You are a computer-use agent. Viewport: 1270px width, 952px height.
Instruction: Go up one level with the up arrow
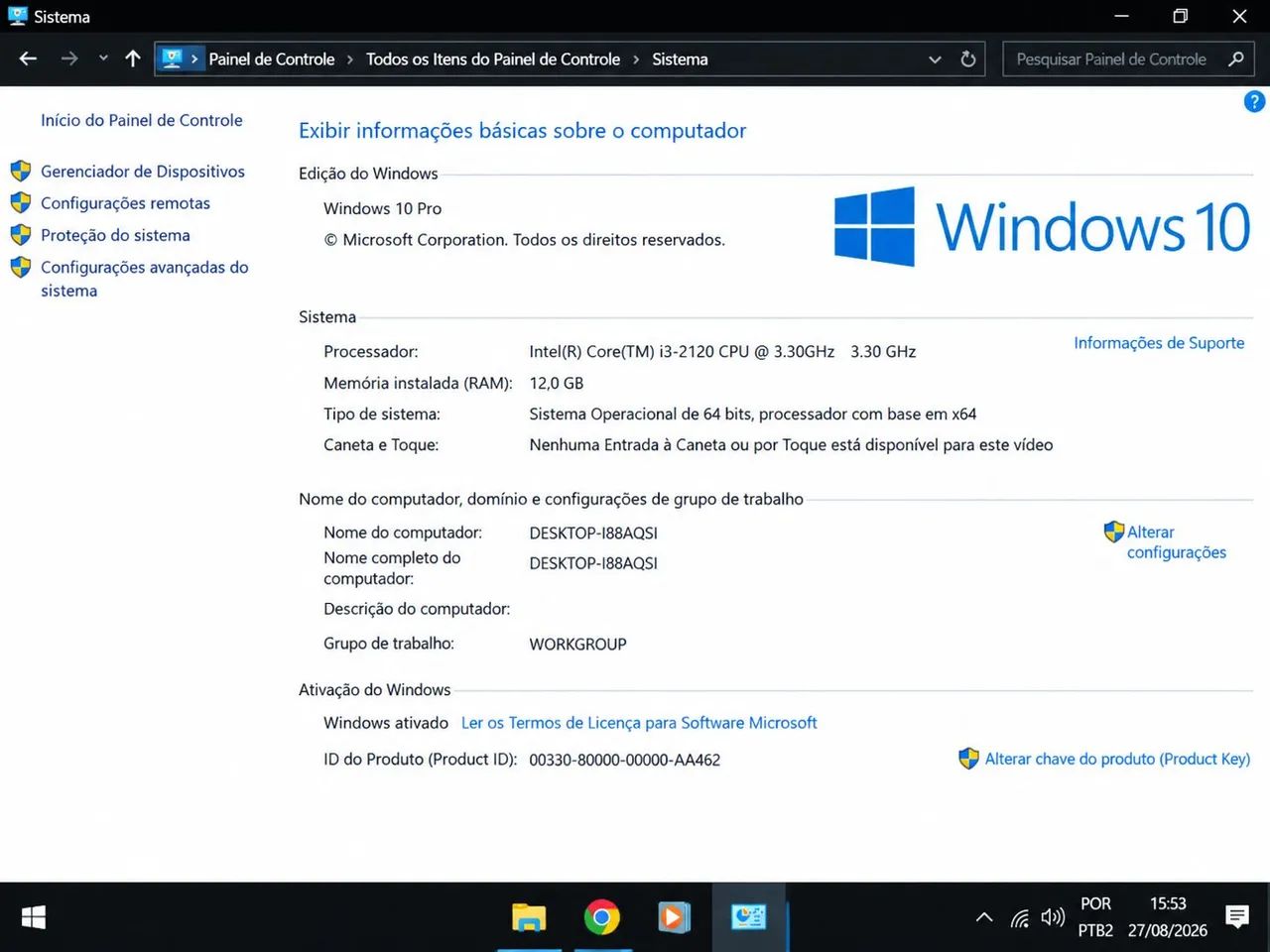(133, 59)
